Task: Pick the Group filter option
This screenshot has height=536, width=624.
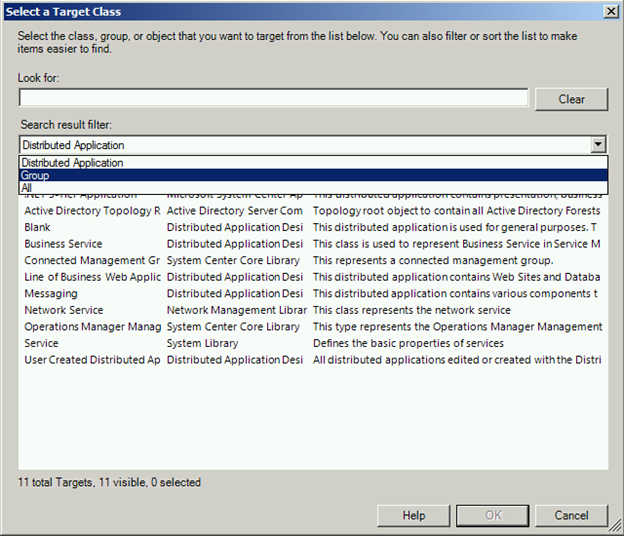Action: click(313, 175)
